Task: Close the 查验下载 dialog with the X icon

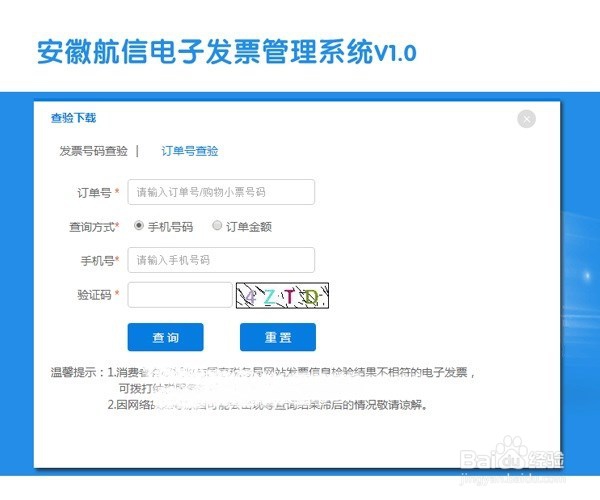Action: (x=527, y=119)
